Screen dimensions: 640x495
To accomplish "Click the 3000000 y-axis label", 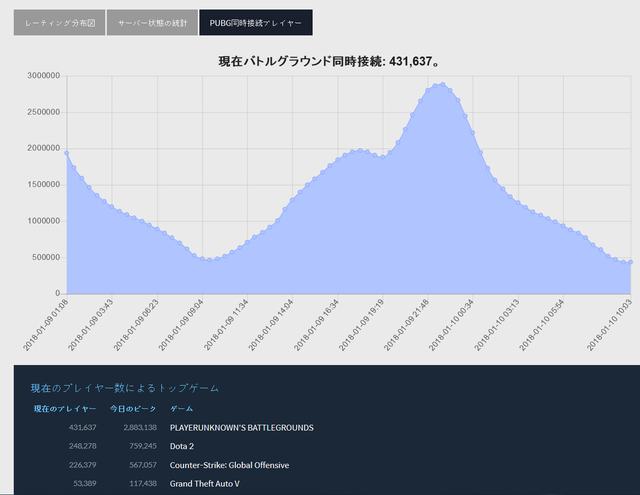I will (x=44, y=75).
